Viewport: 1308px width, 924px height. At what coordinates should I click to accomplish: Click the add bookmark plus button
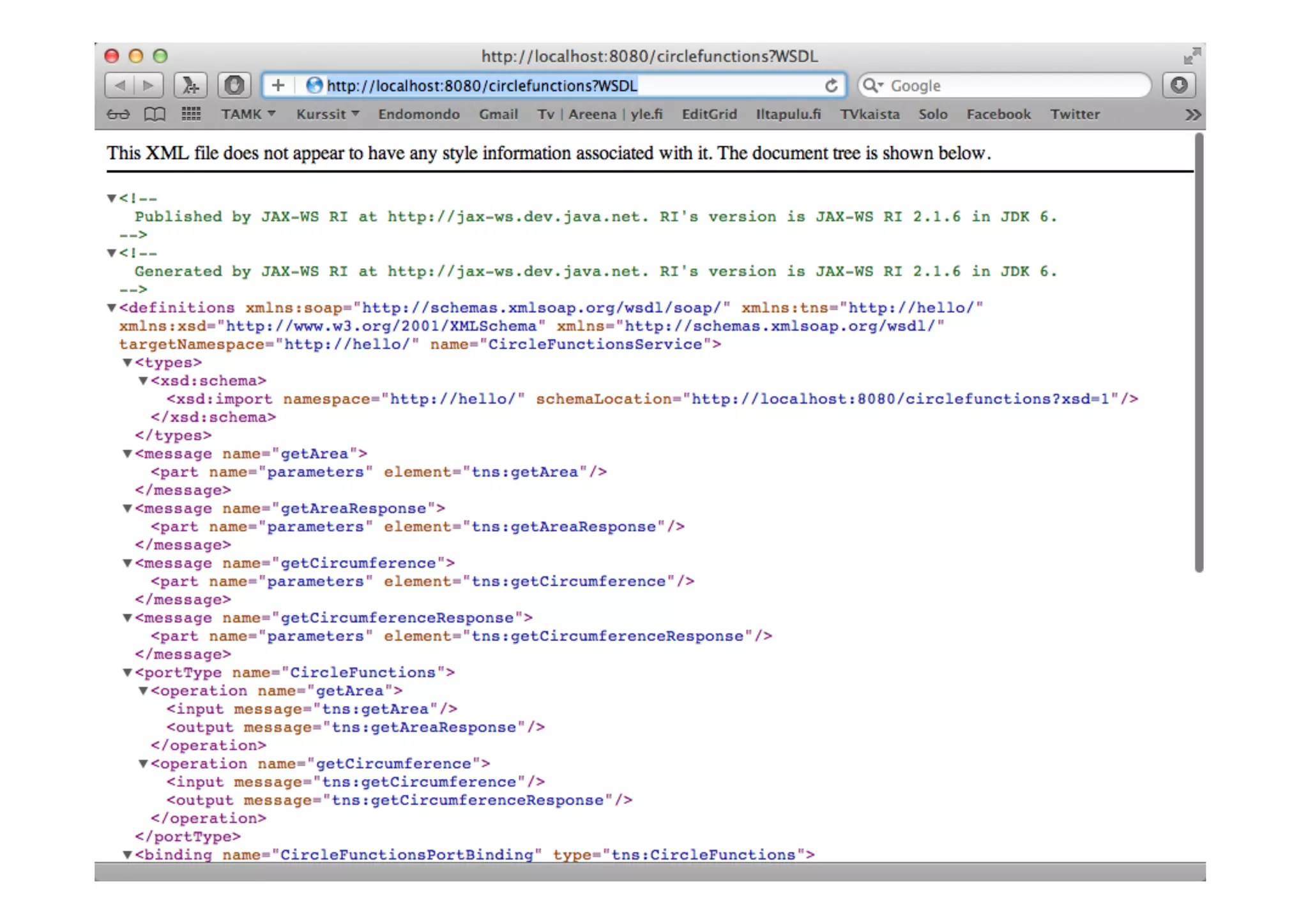(278, 85)
